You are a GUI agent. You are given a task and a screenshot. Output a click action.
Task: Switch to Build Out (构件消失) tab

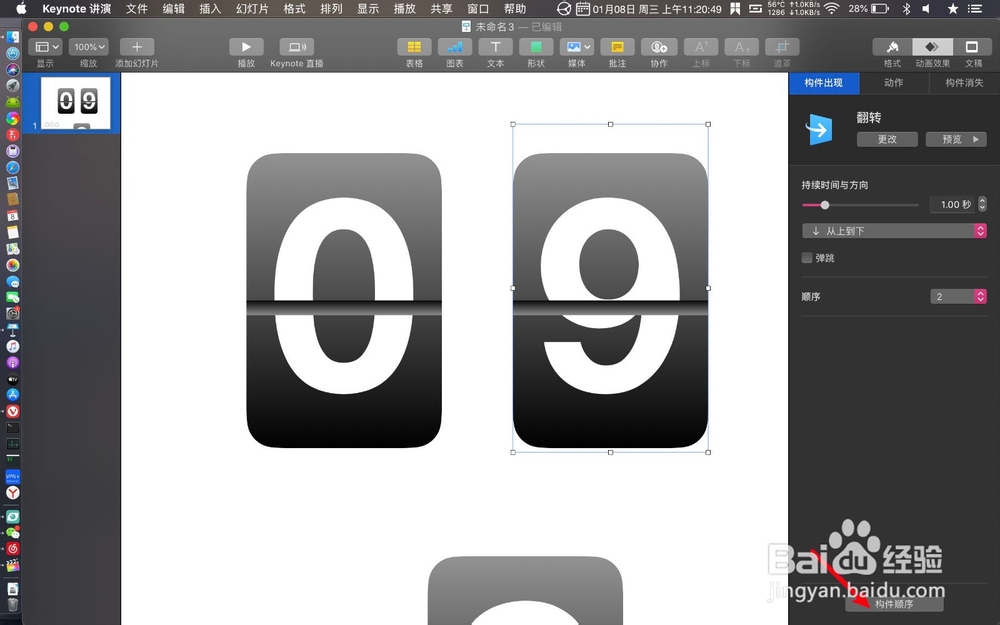964,83
